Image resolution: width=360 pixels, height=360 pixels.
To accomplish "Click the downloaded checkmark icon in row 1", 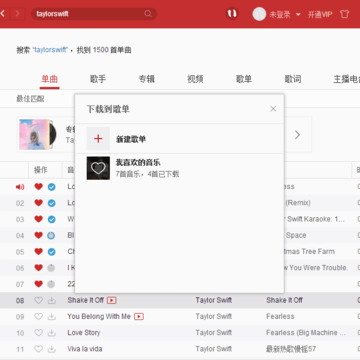I will tap(51, 187).
